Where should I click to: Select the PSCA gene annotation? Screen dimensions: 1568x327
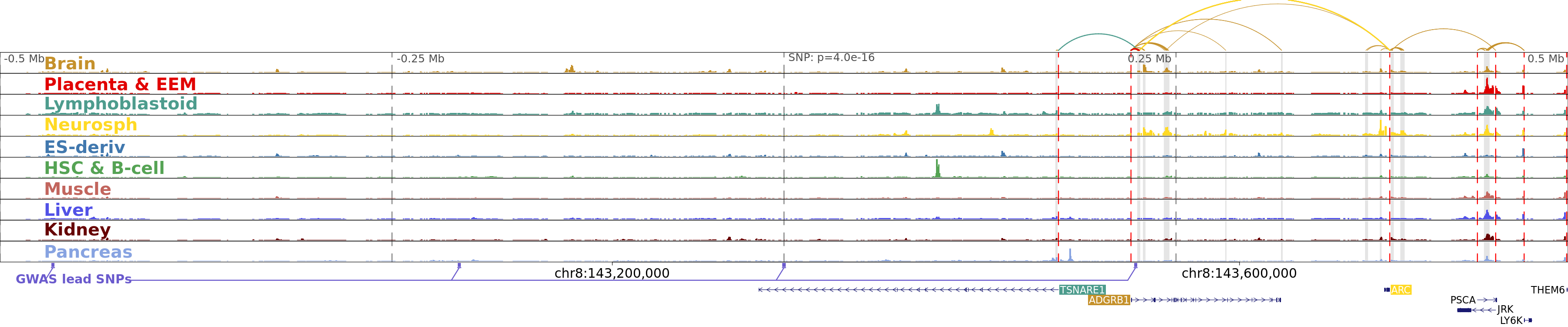coord(1462,300)
